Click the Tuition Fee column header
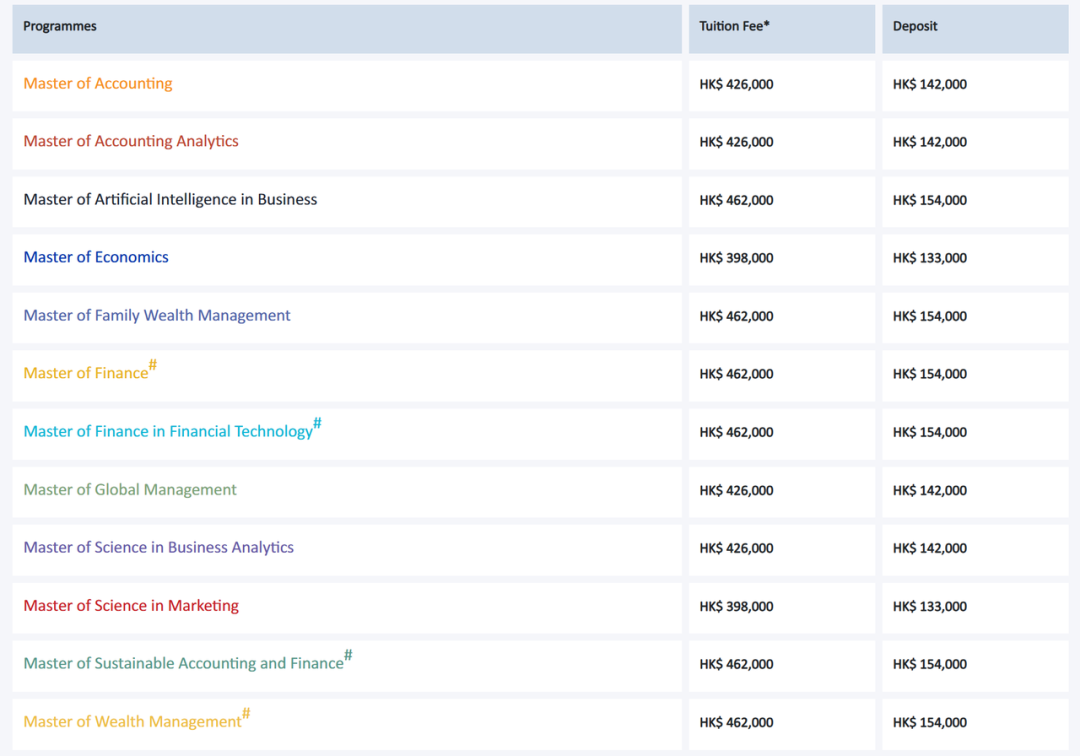This screenshot has height=756, width=1080. pyautogui.click(x=734, y=27)
